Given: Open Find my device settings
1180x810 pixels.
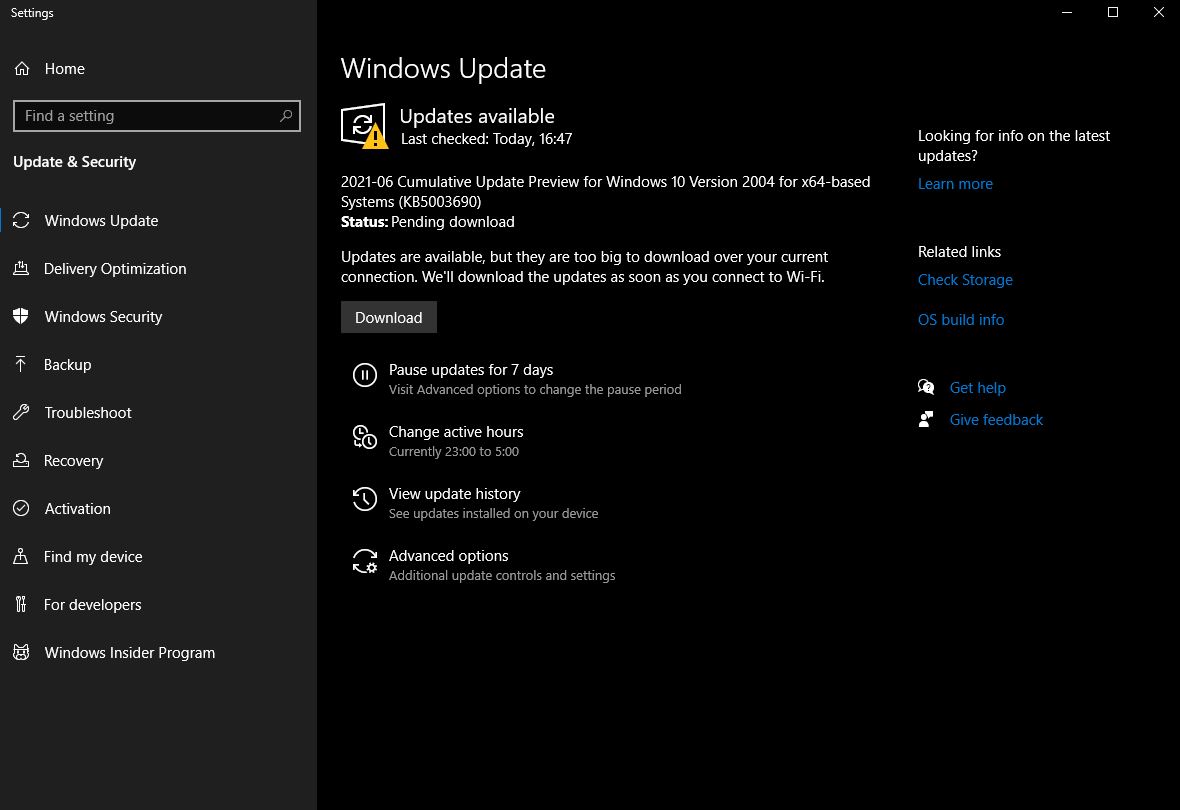Looking at the screenshot, I should (x=93, y=556).
